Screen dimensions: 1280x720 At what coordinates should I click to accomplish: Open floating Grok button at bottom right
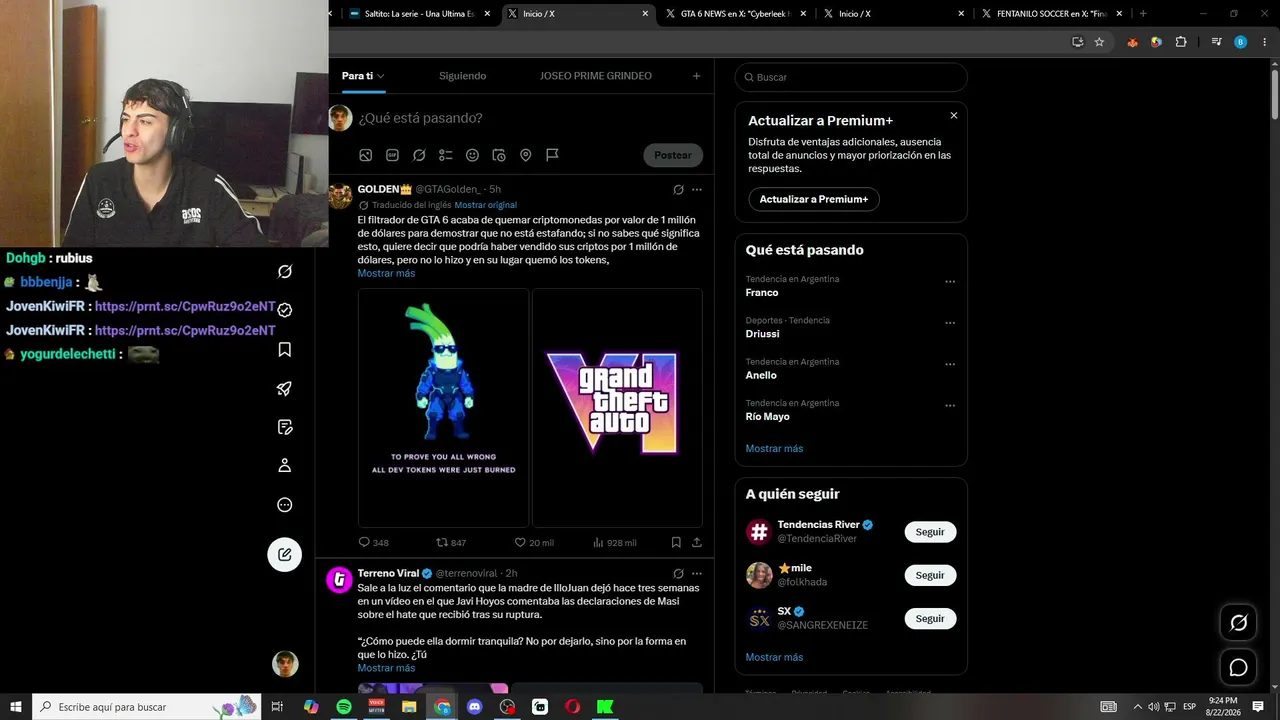(1238, 623)
